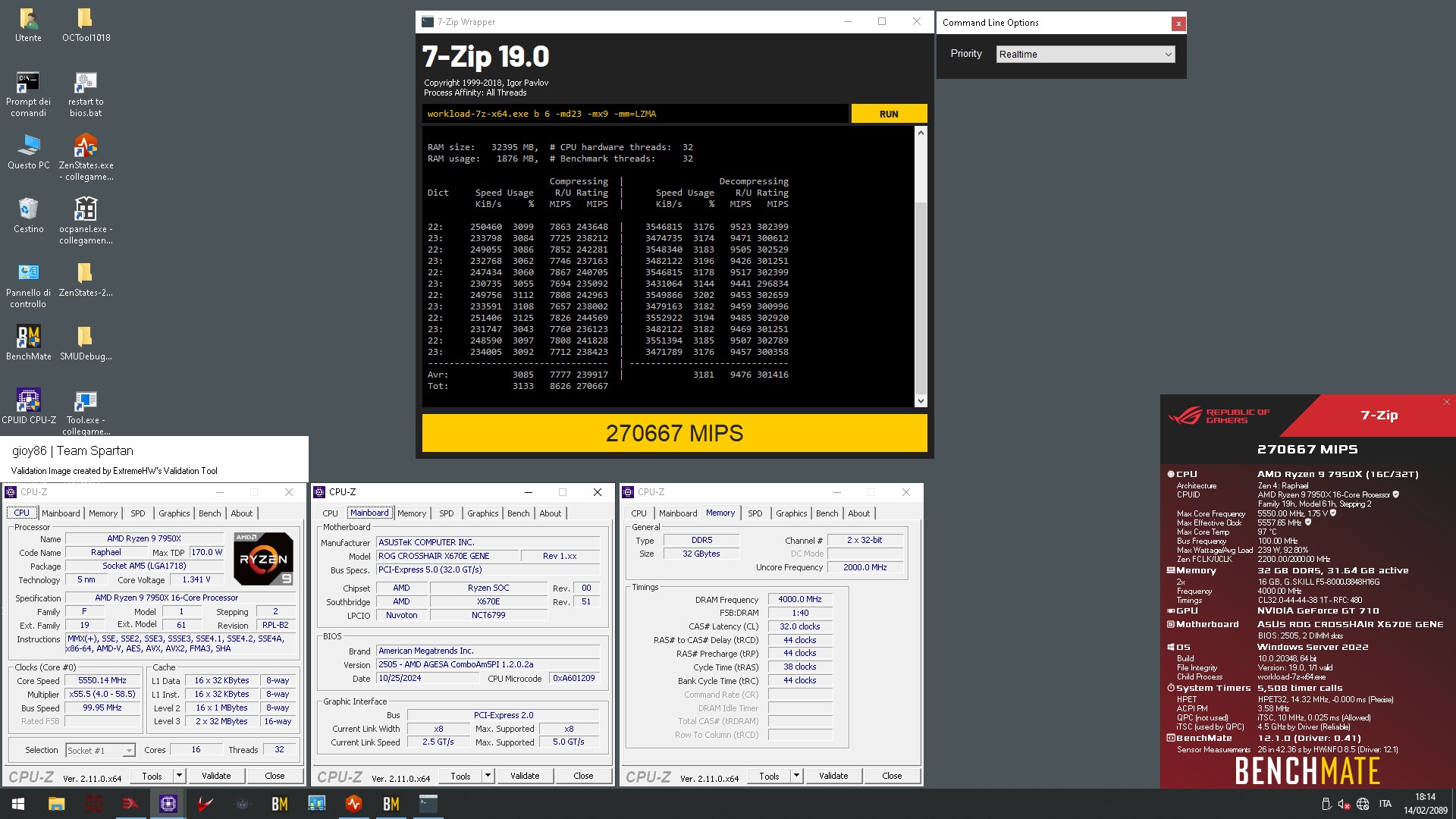
Task: Open SPD tab in middle CPU-Z window
Action: point(447,513)
